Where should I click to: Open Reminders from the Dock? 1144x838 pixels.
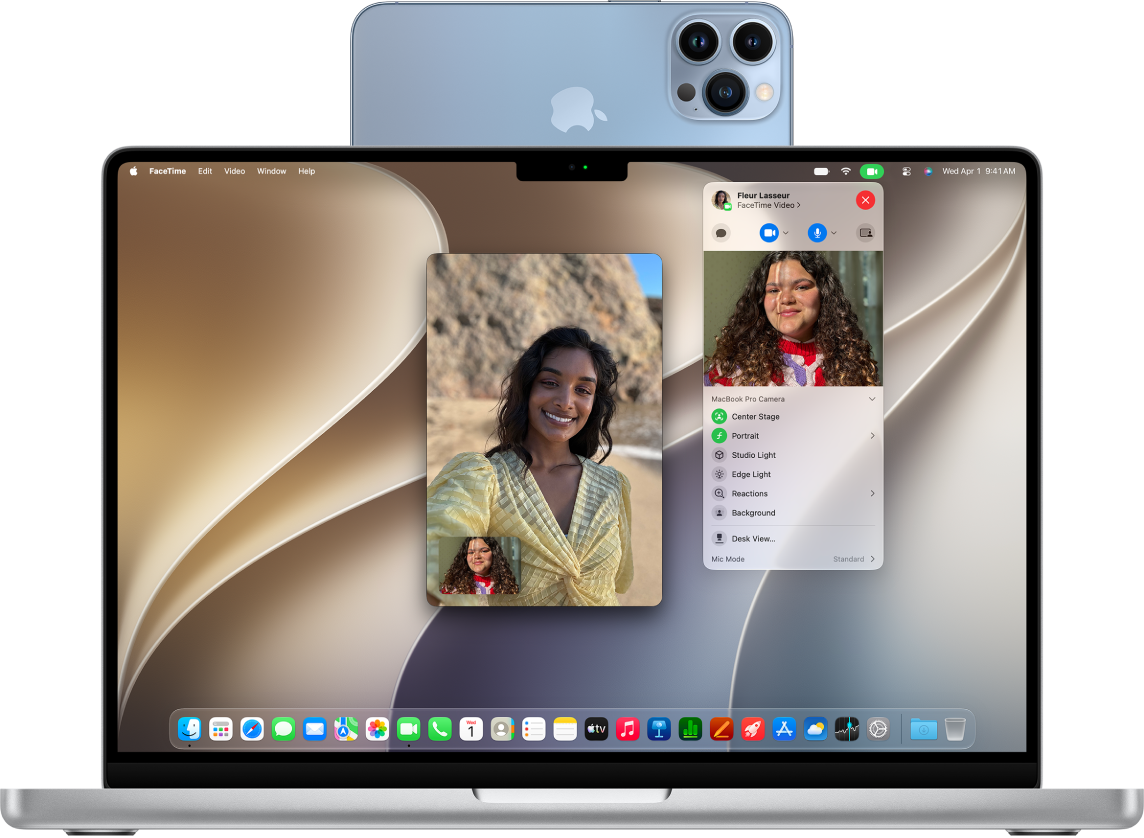pos(534,729)
